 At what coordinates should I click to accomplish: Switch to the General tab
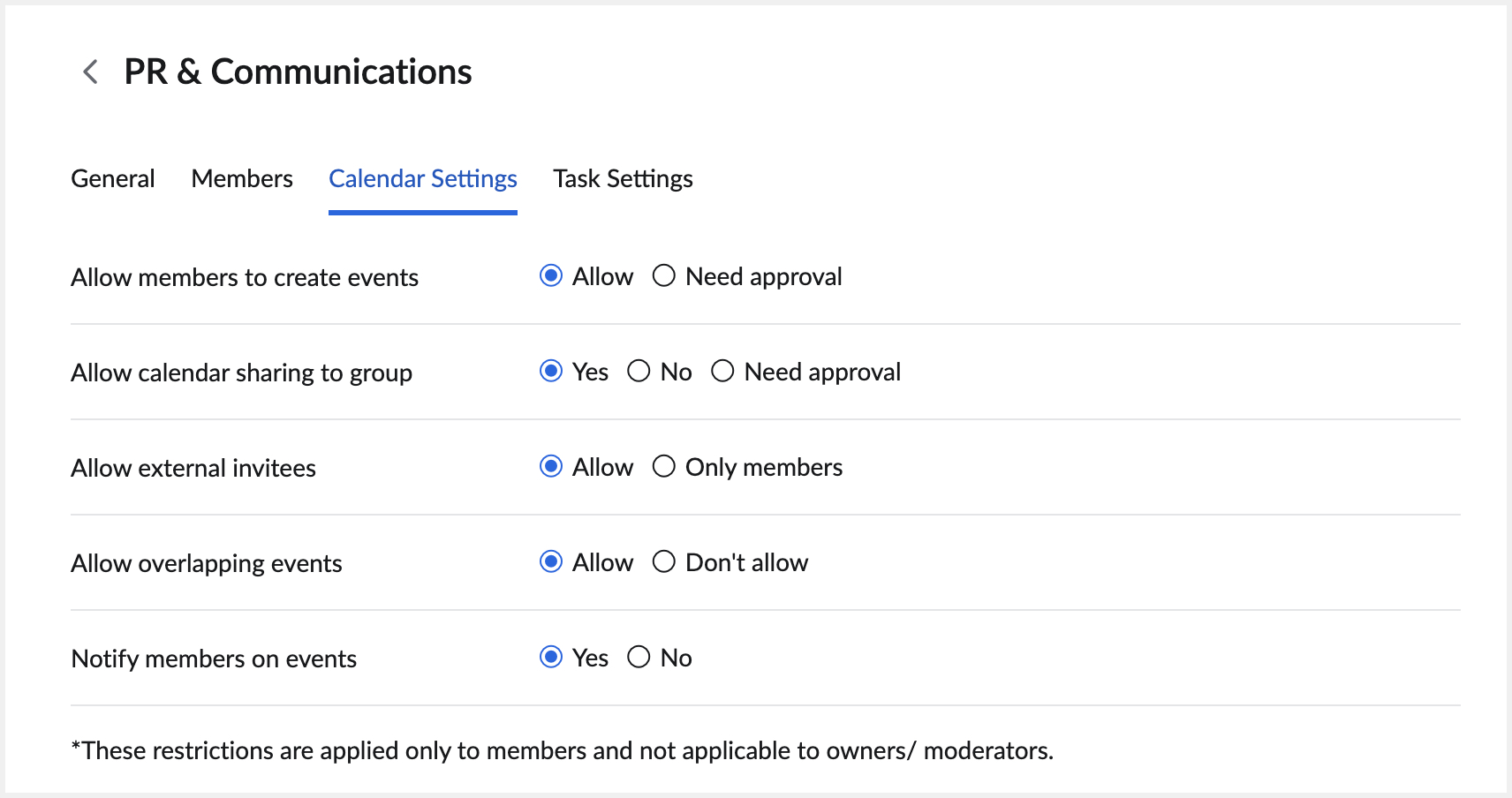point(112,178)
